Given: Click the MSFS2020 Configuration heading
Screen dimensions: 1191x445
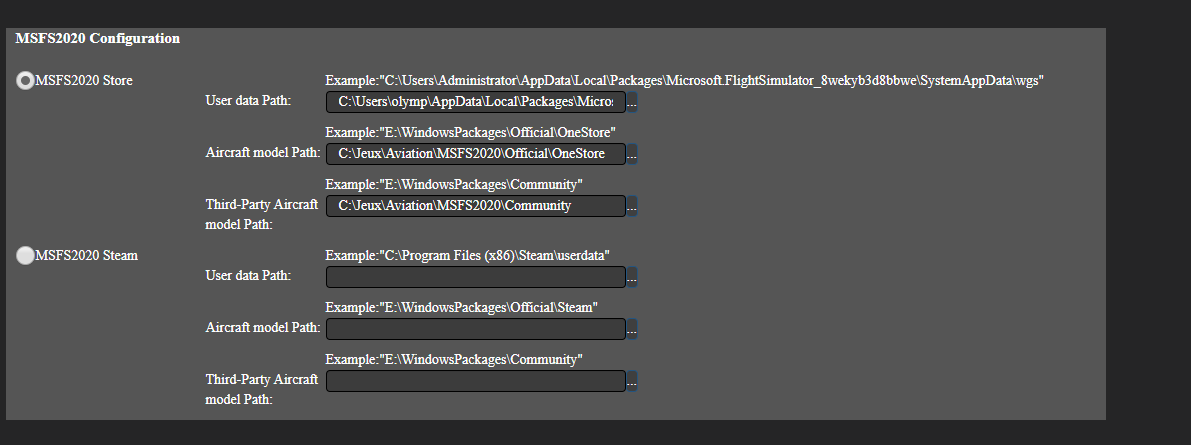Looking at the screenshot, I should point(98,39).
